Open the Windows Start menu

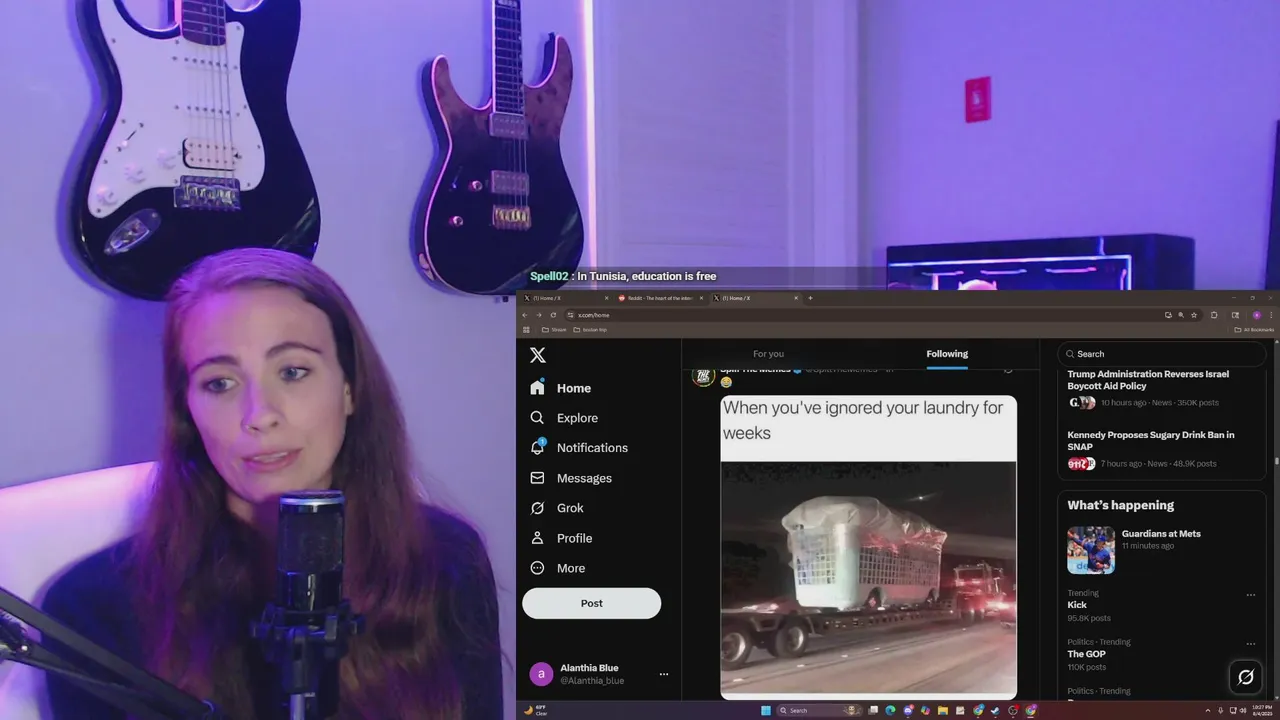tap(766, 710)
